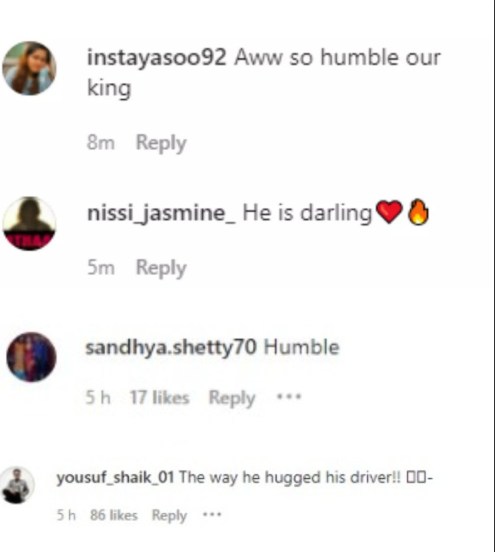Open more options on sandhya.shetty70's comment
Viewport: 495px width, 552px height.
point(289,397)
